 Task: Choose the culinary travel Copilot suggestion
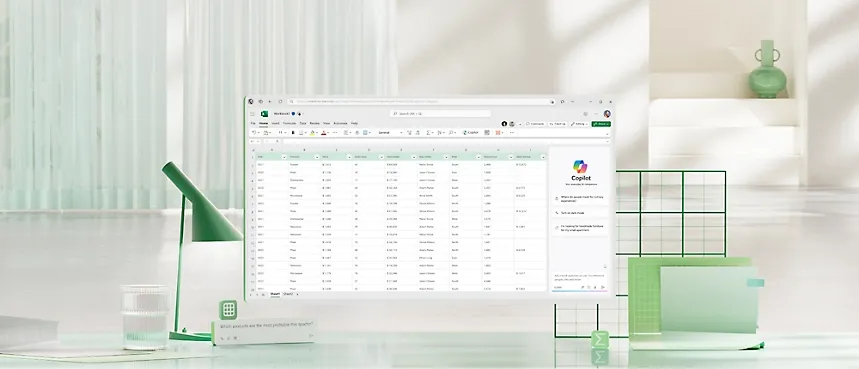(x=580, y=199)
